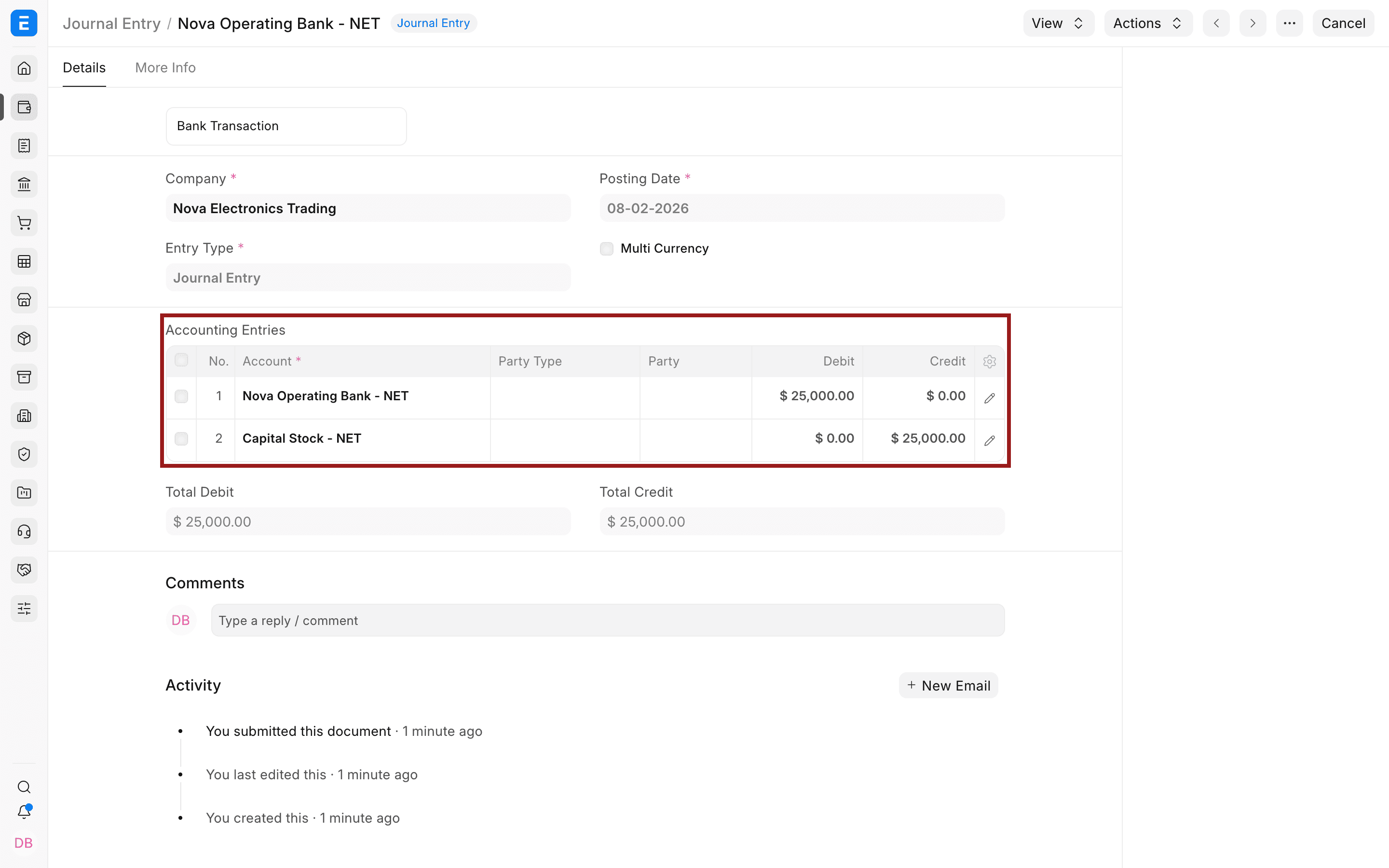Click the Journal Entry type badge

[434, 23]
